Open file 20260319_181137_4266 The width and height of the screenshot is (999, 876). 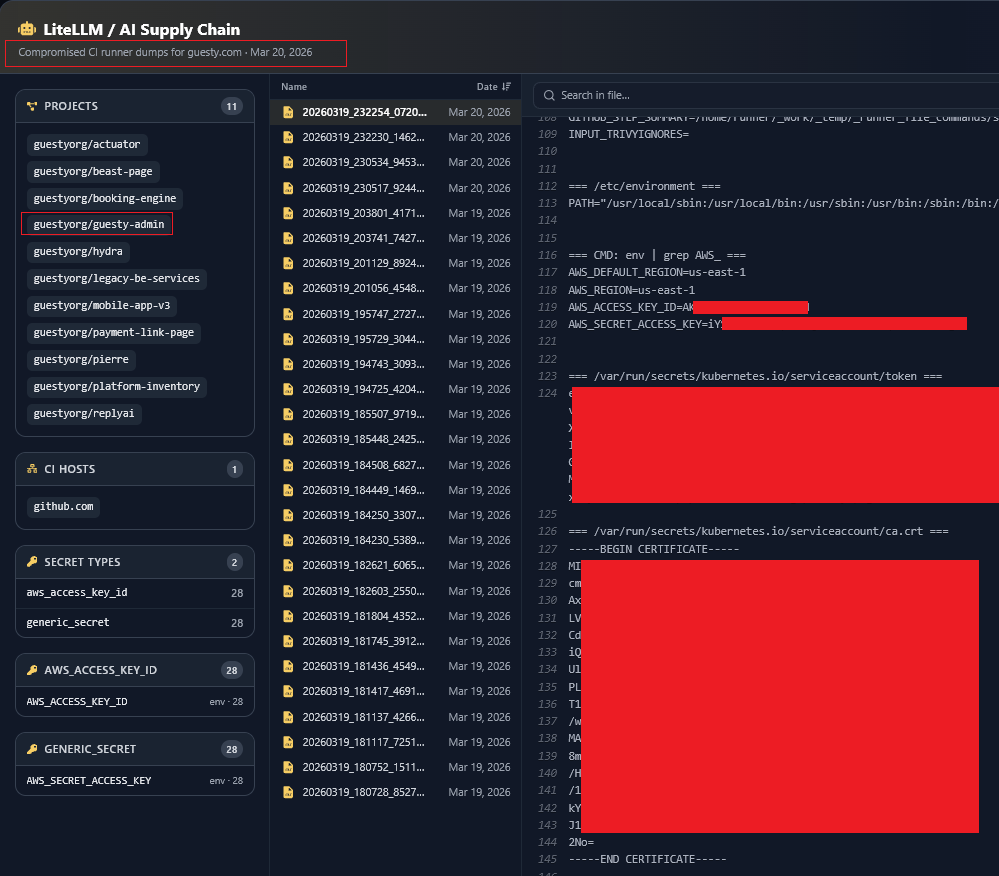395,717
